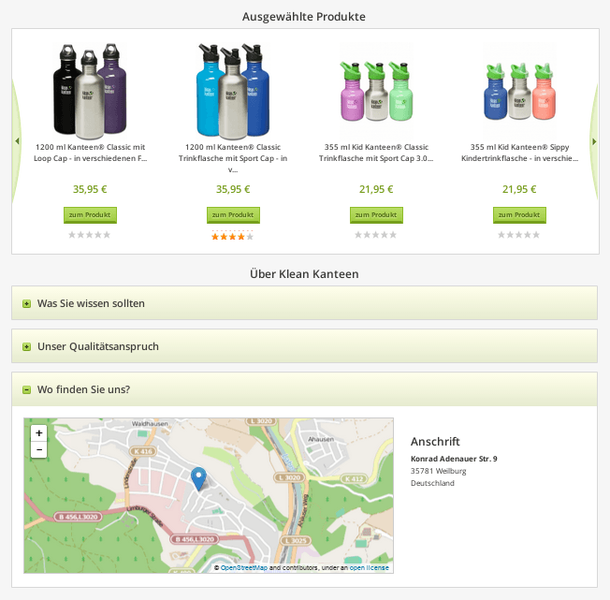
Task: Click star rating of Loop Cap product
Action: coord(89,235)
